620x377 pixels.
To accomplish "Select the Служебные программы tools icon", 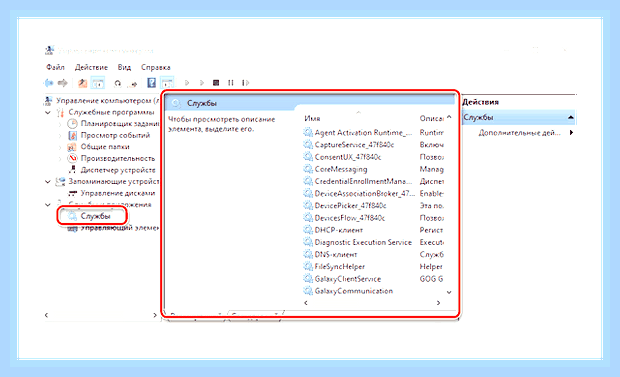I will point(60,112).
